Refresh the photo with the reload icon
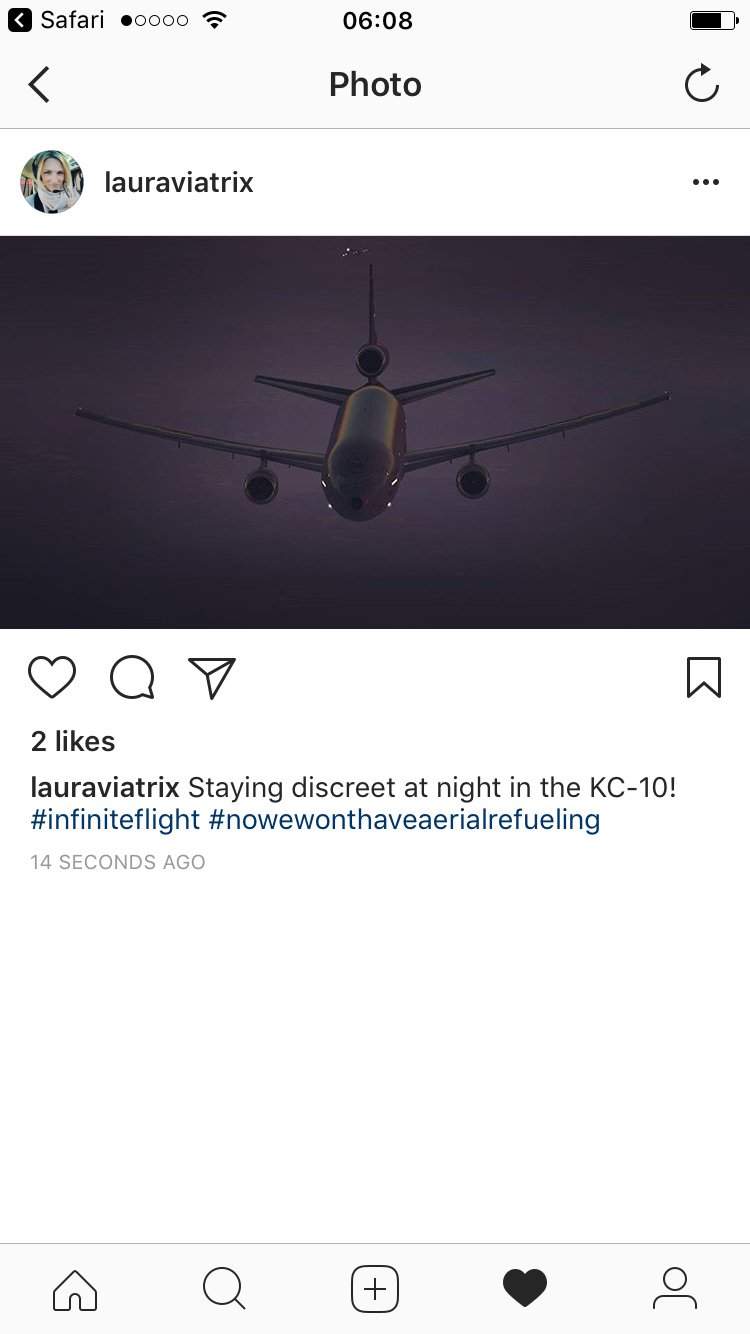Image resolution: width=750 pixels, height=1334 pixels. pyautogui.click(x=702, y=84)
